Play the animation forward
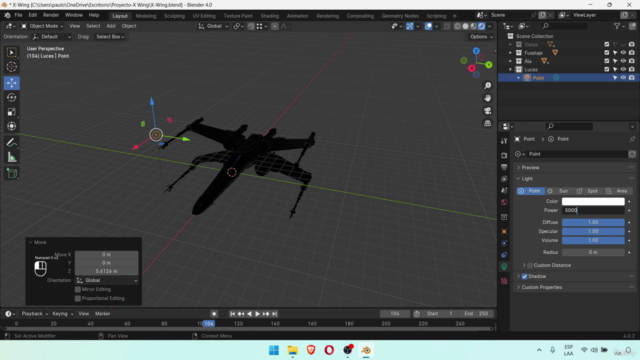The width and height of the screenshot is (640, 360). (x=258, y=314)
